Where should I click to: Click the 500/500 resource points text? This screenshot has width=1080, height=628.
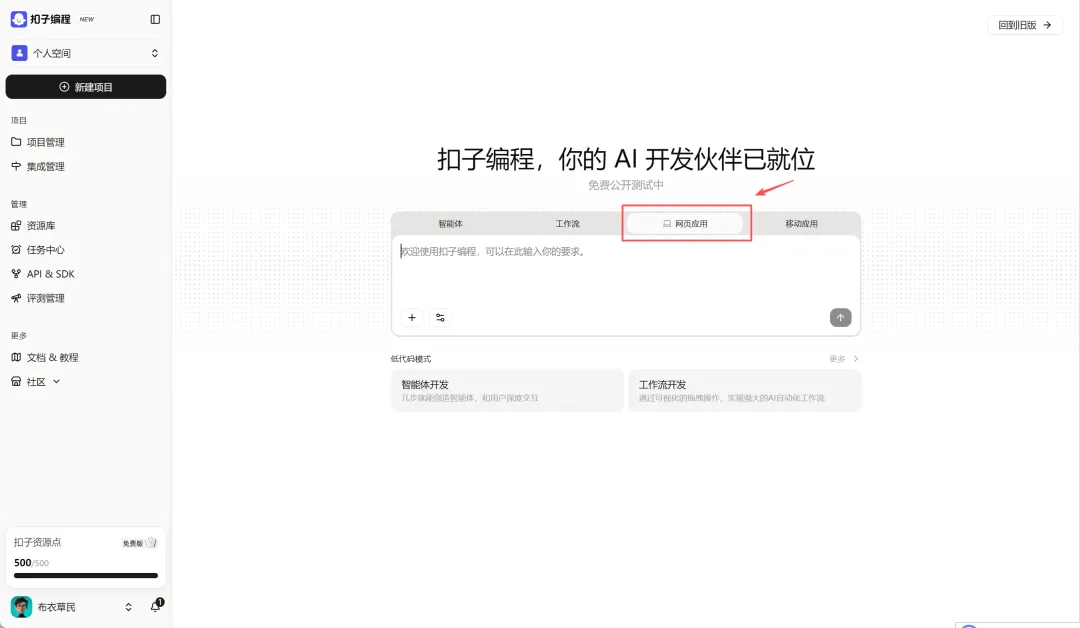click(x=32, y=563)
